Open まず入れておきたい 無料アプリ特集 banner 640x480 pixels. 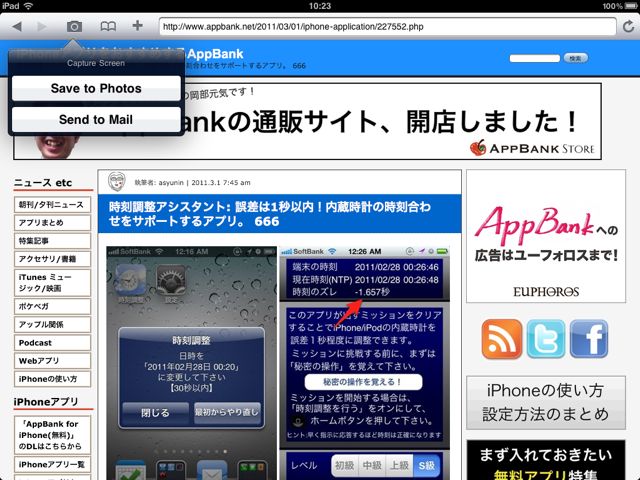click(x=546, y=460)
